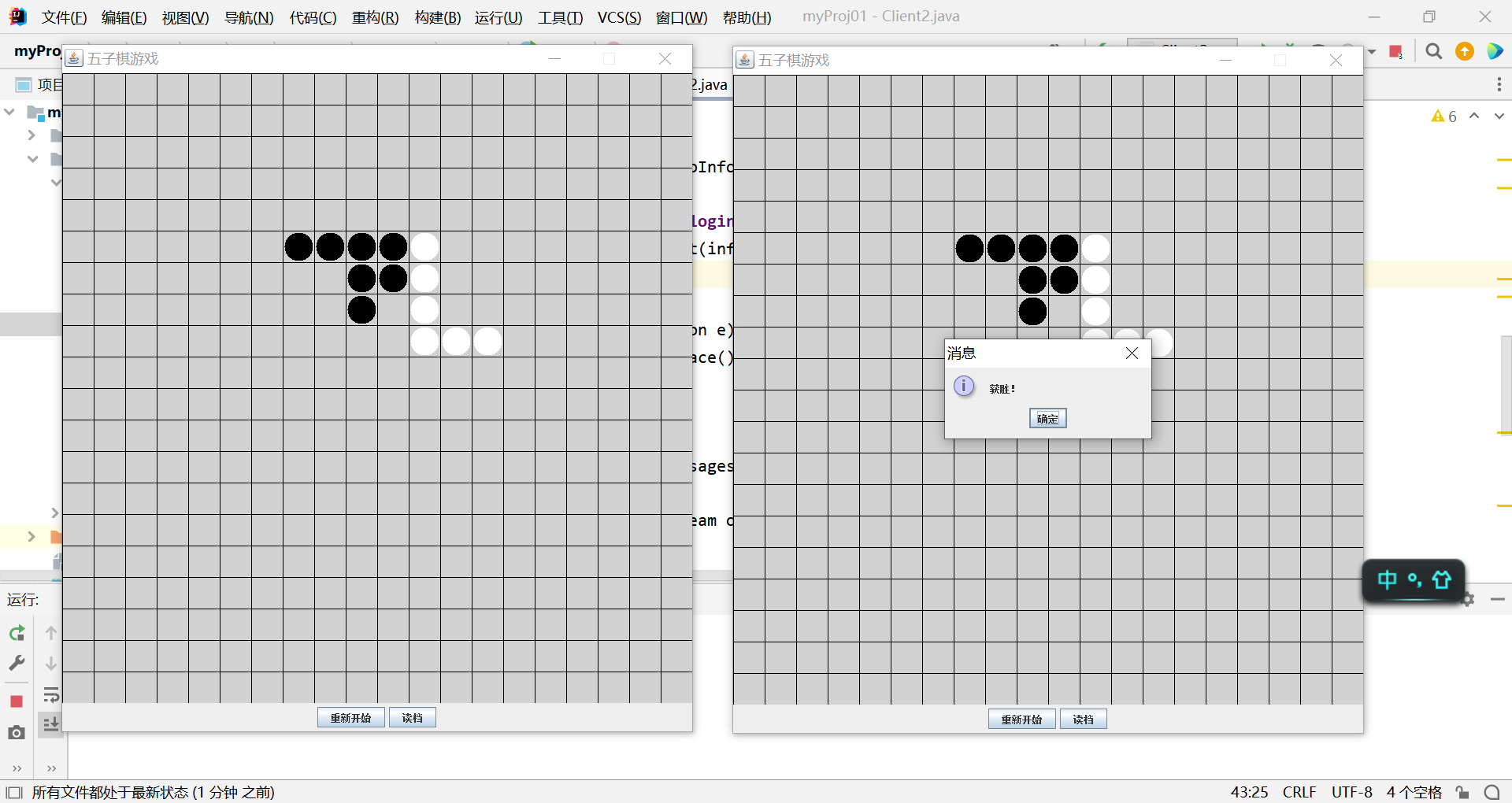This screenshot has width=1512, height=803.
Task: Open the 运行(U) menu
Action: coord(498,17)
